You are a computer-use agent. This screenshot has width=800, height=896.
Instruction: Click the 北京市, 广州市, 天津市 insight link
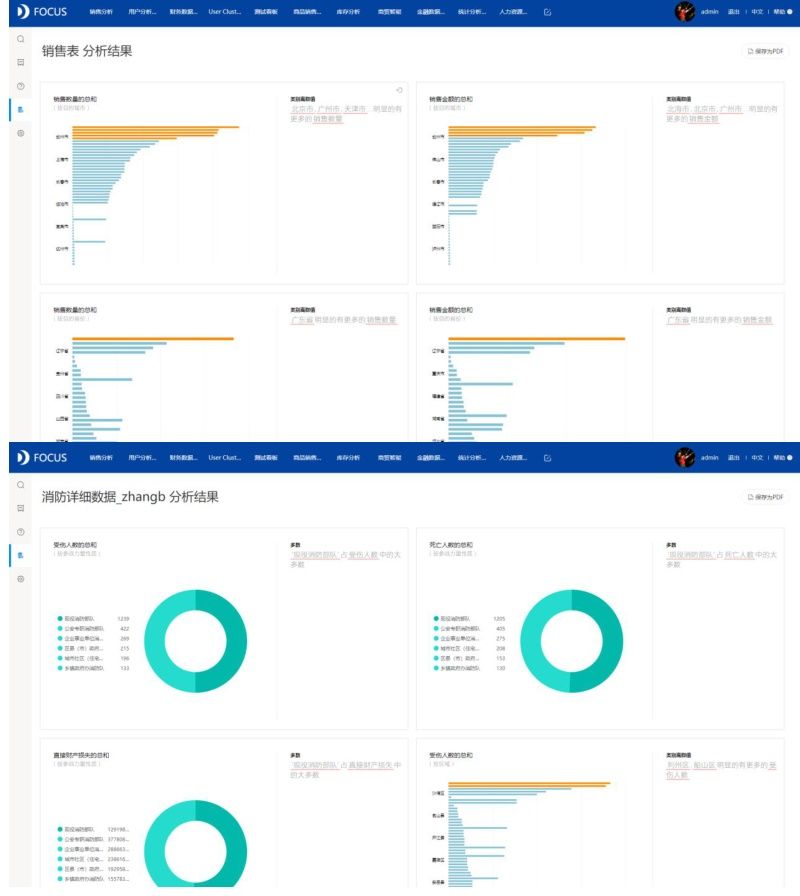coord(329,109)
